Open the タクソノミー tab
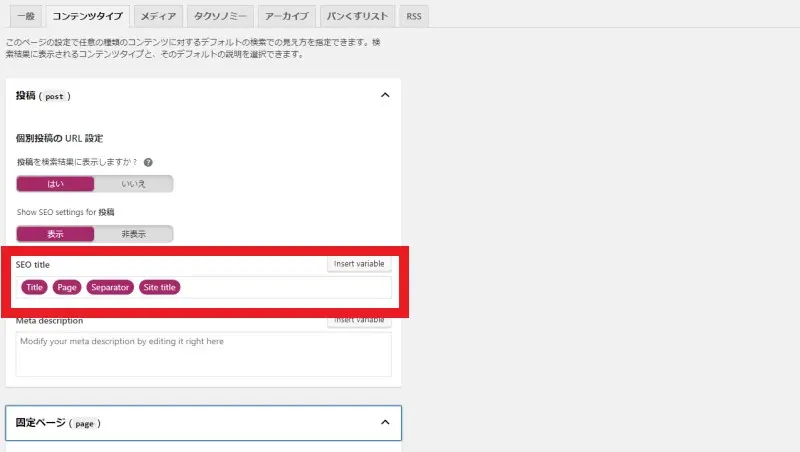Screen dimensions: 800x452 pyautogui.click(x=220, y=17)
